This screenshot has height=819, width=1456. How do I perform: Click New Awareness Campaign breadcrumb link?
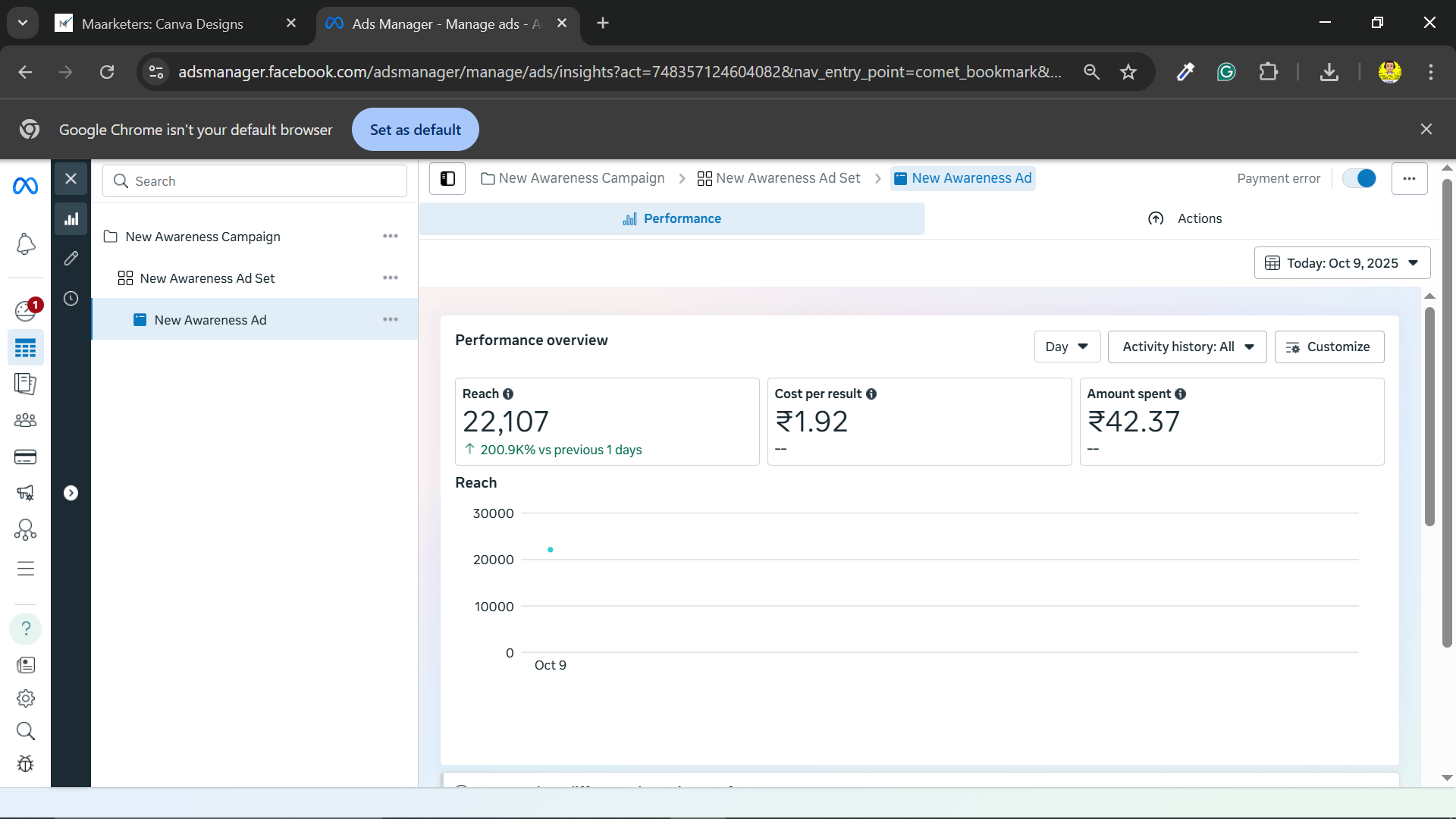click(x=581, y=179)
